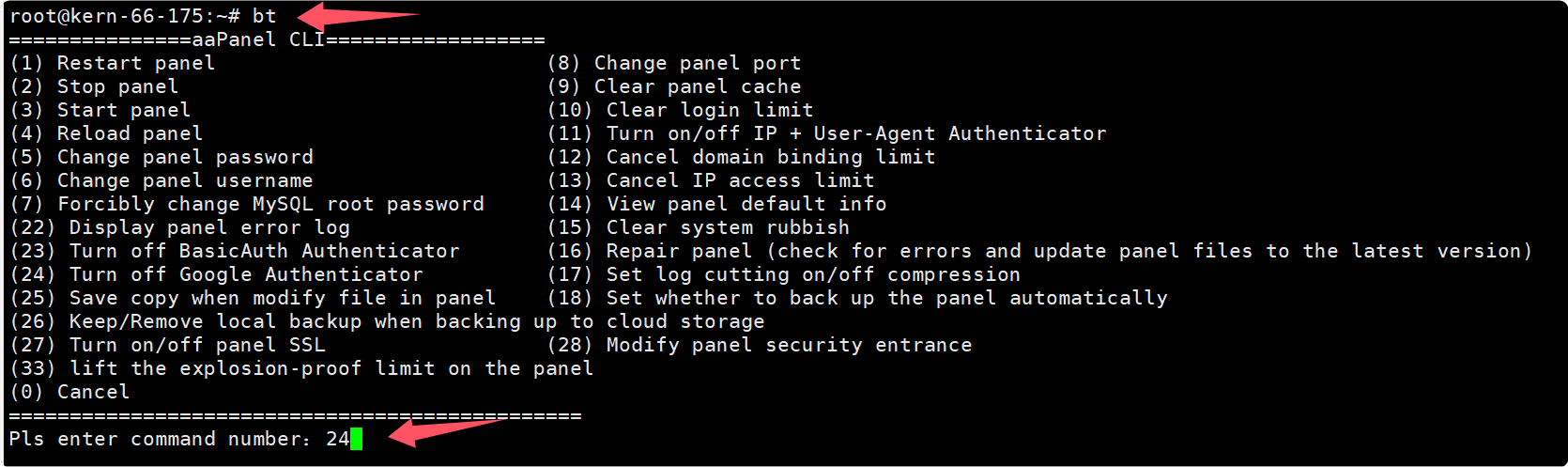The height and width of the screenshot is (467, 1568).
Task: Select "(23) Turn off BasicAuth Authenticator" line
Action: click(235, 251)
